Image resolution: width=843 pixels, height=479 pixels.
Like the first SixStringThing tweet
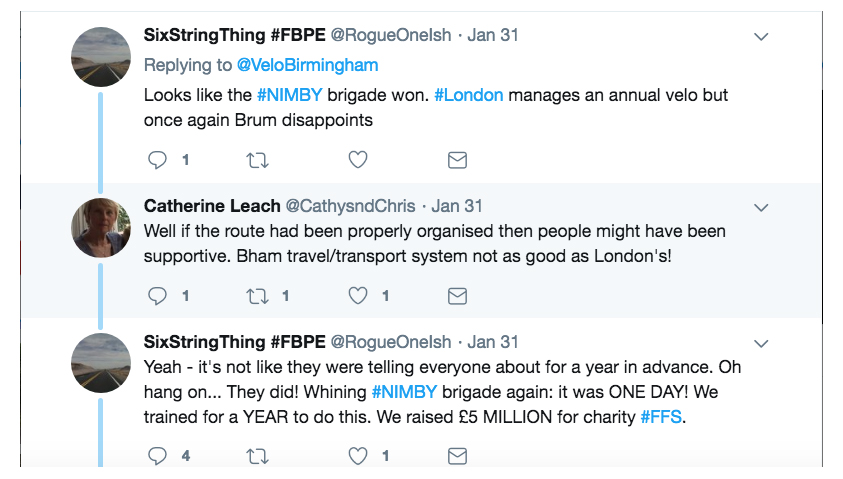click(x=357, y=159)
